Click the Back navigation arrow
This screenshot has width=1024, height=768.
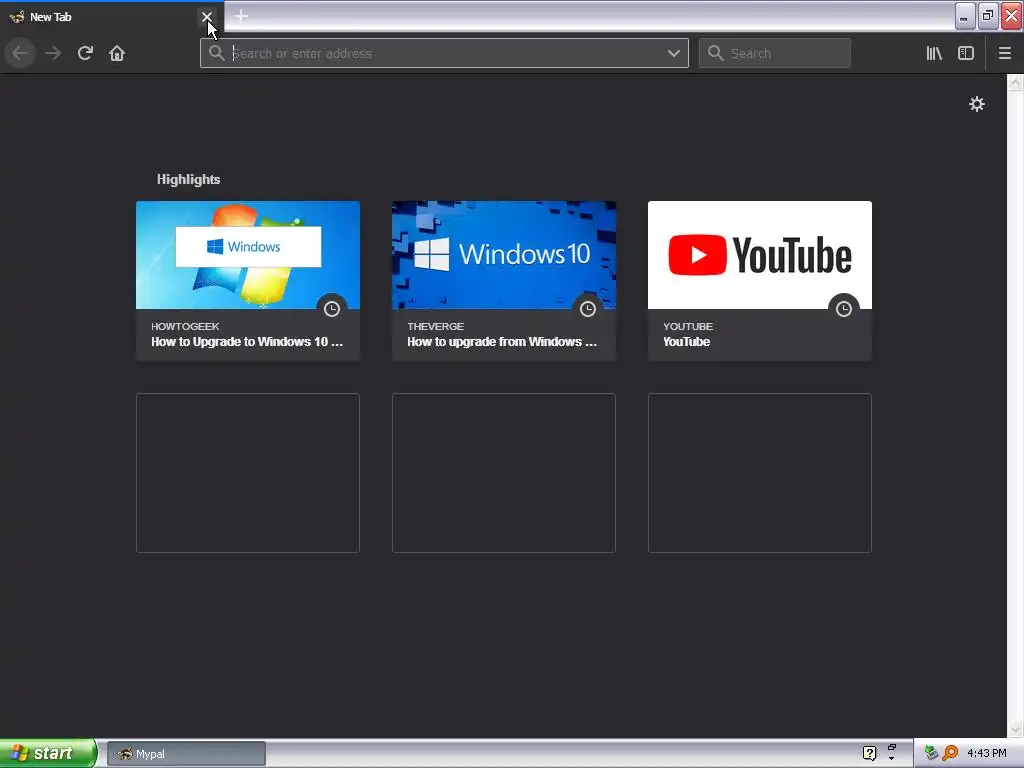click(20, 53)
